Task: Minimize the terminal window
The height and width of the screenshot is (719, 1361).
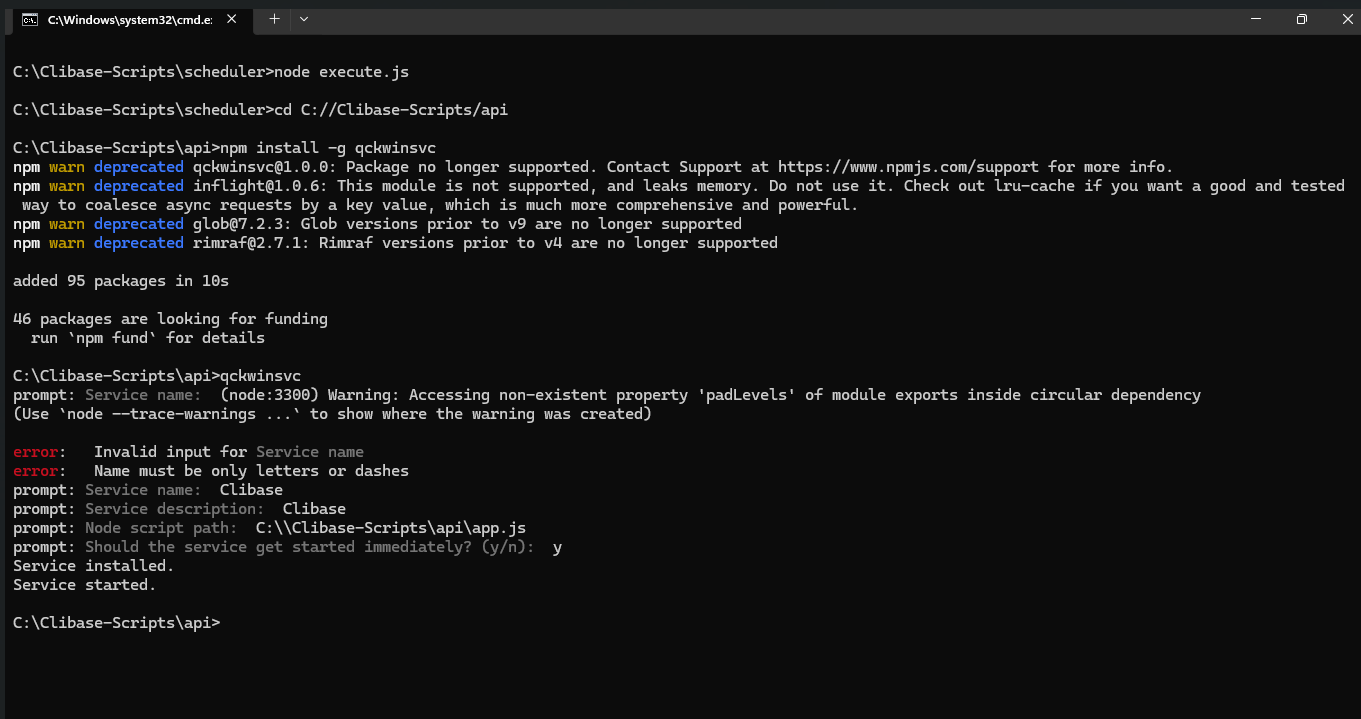Action: click(x=1255, y=19)
